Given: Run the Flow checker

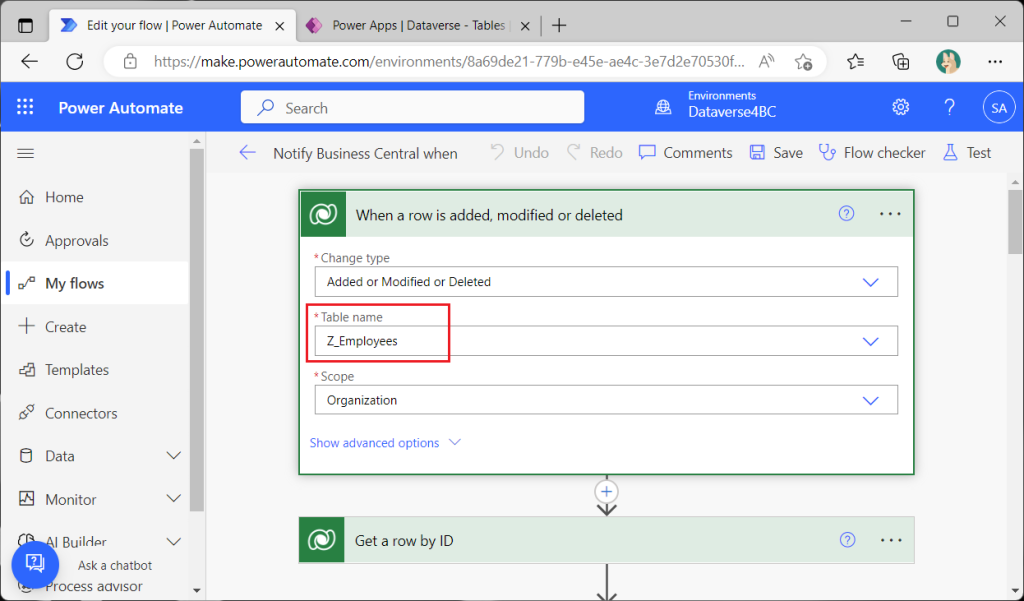Looking at the screenshot, I should pos(872,153).
